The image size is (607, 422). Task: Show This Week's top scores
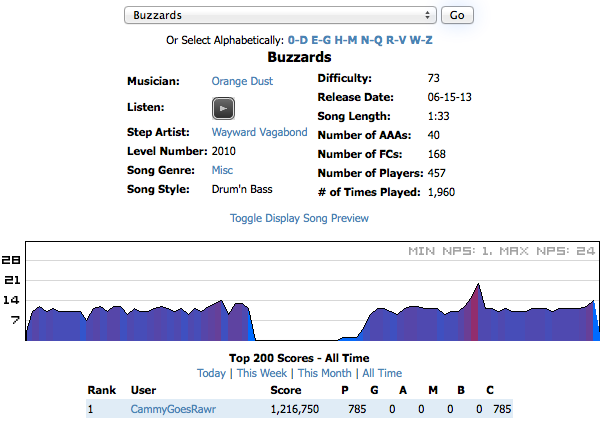coord(262,373)
